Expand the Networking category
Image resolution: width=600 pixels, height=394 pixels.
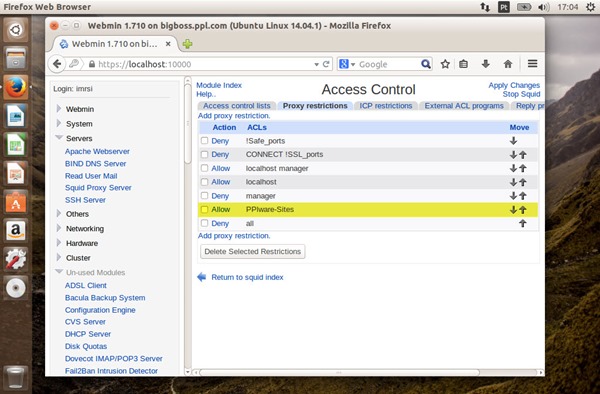(x=59, y=228)
